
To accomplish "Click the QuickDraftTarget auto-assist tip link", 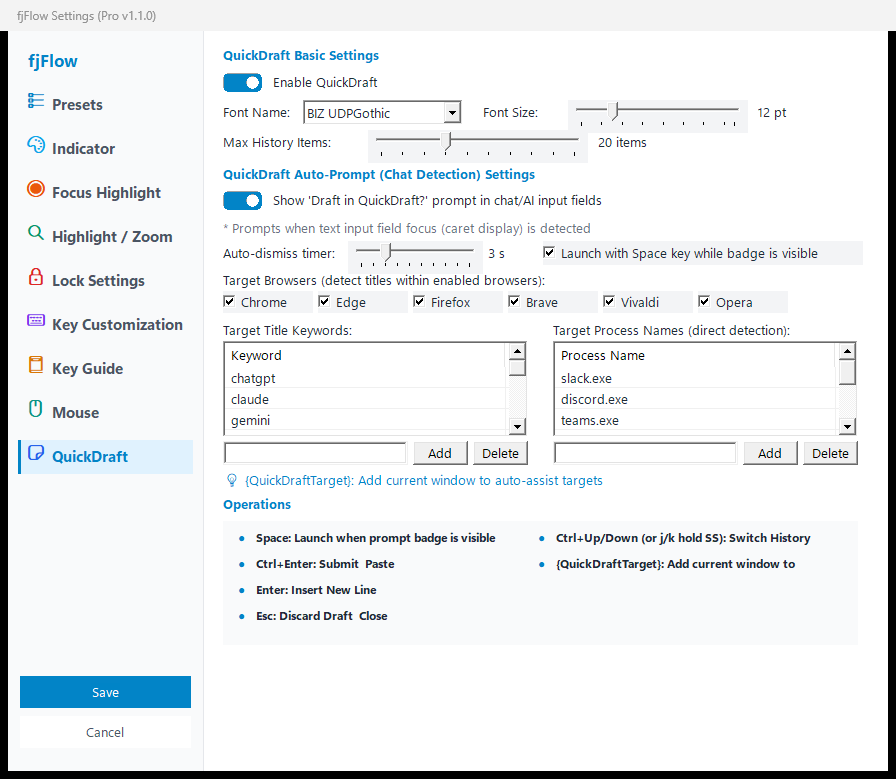I will coord(423,481).
